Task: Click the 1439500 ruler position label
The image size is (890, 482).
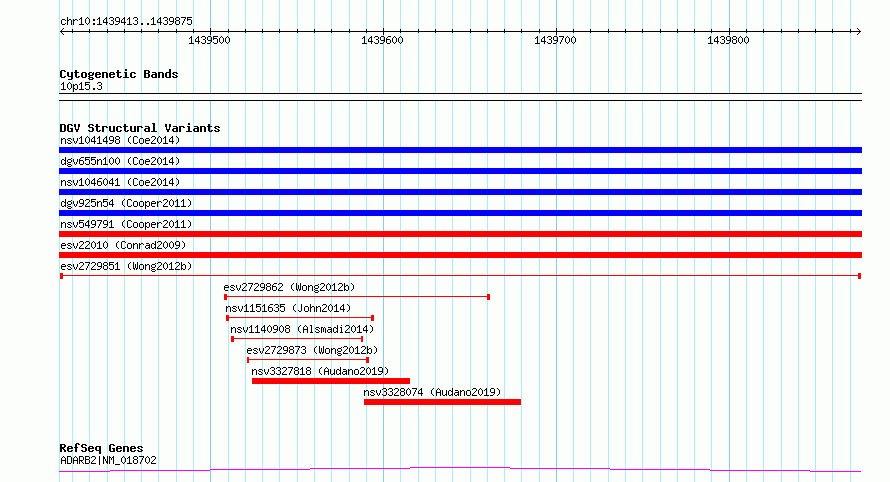Action: (209, 40)
